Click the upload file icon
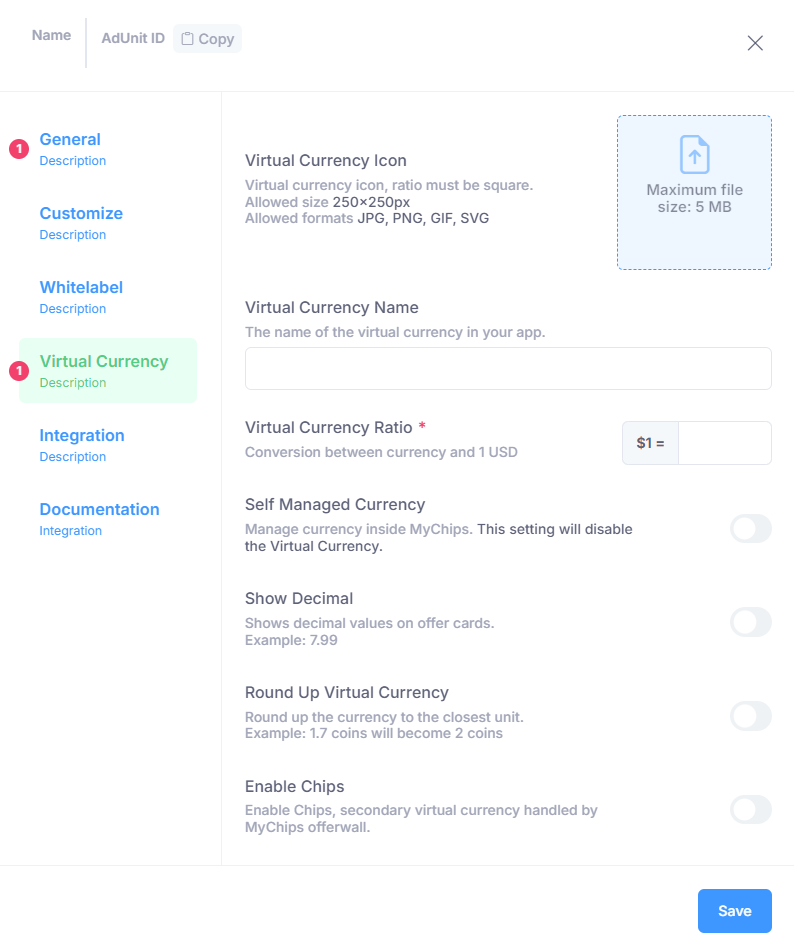This screenshot has height=943, width=794. [x=694, y=155]
